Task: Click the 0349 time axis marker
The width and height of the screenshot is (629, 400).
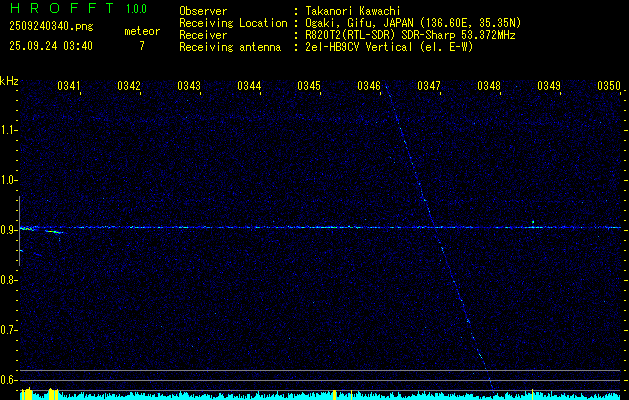Action: 549,85
